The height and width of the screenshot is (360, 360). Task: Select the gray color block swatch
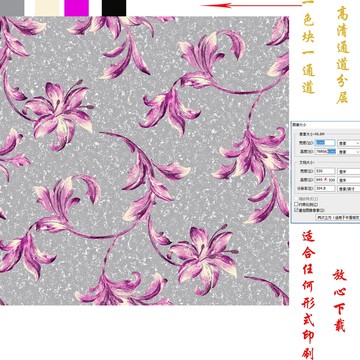pyautogui.click(x=12, y=8)
